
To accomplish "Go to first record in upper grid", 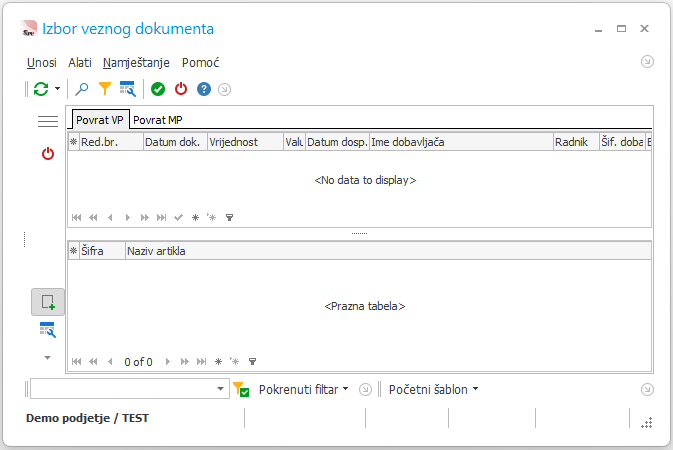I will click(76, 217).
